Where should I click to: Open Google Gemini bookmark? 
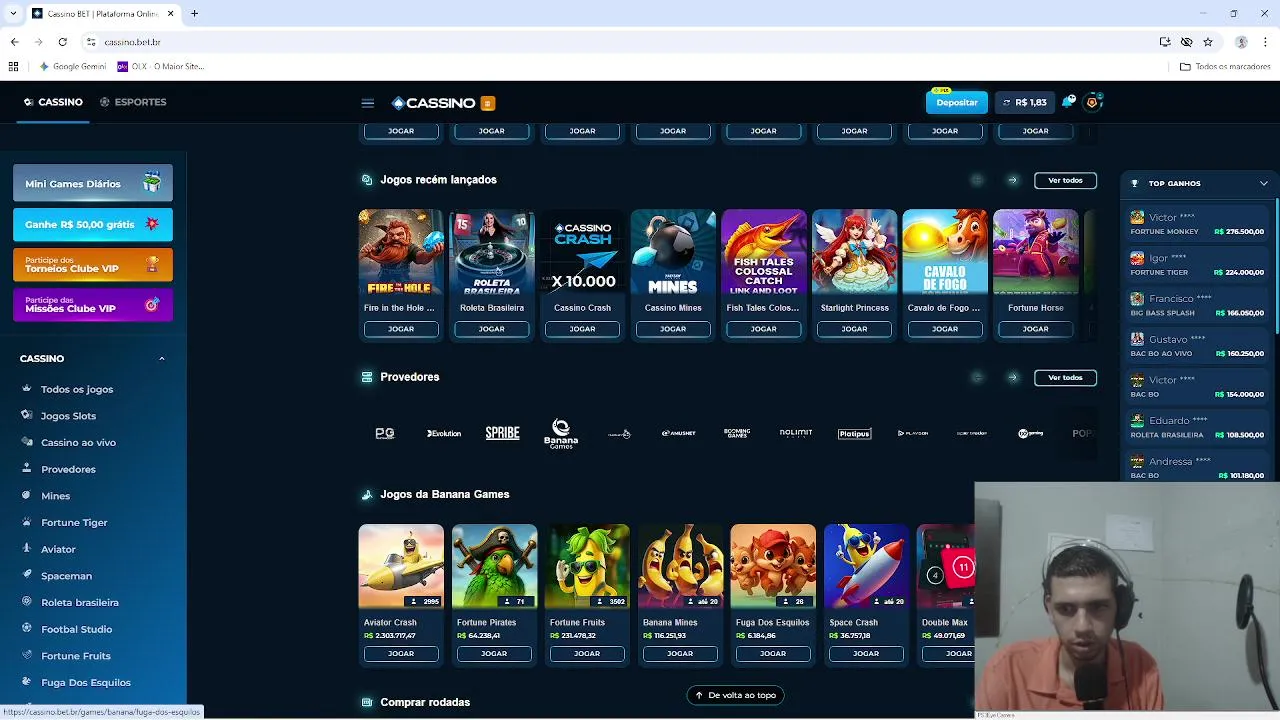coord(72,67)
